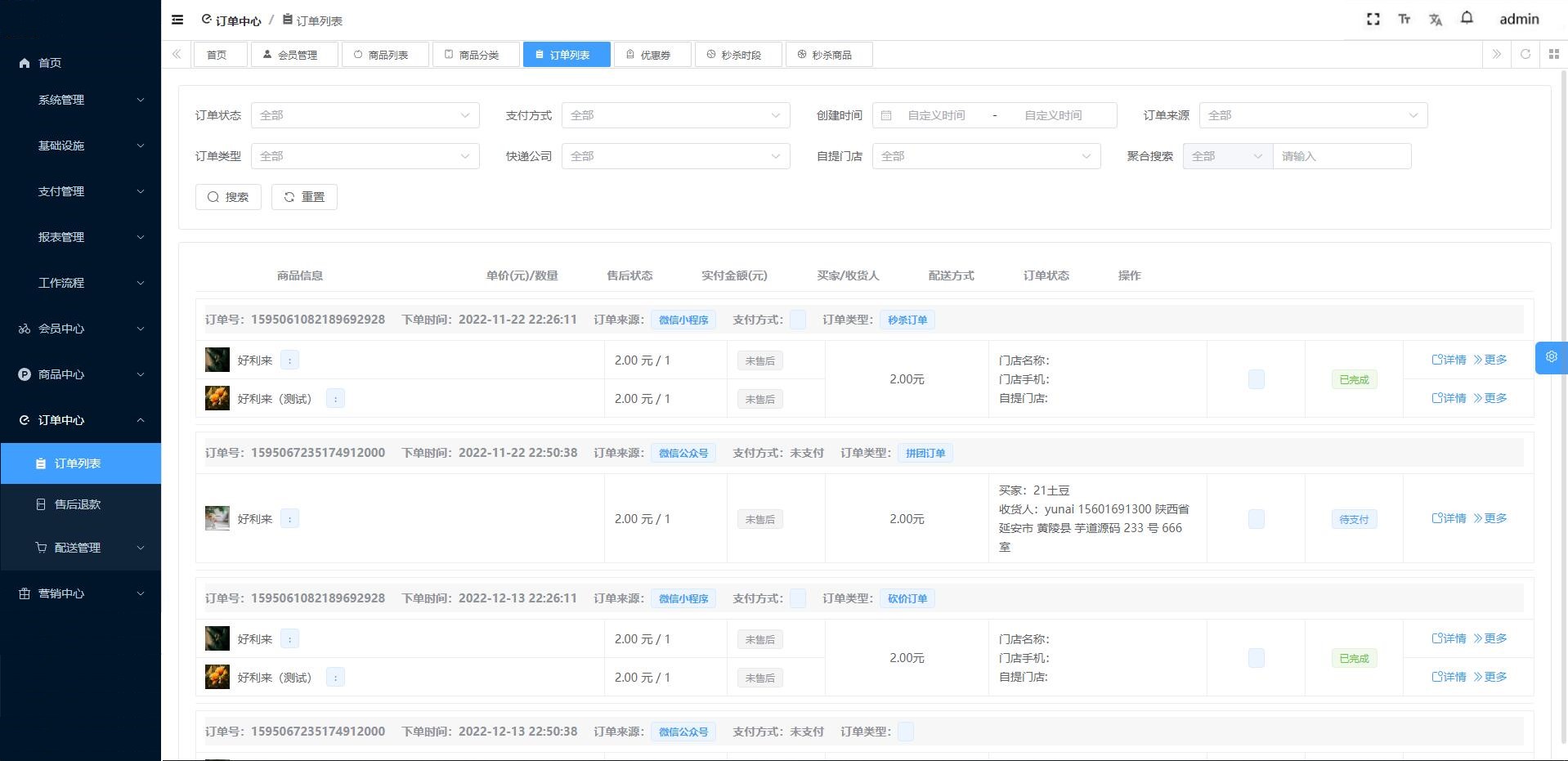Screen dimensions: 1568x761
Task: Toggle fullscreen mode icon
Action: (x=1373, y=19)
